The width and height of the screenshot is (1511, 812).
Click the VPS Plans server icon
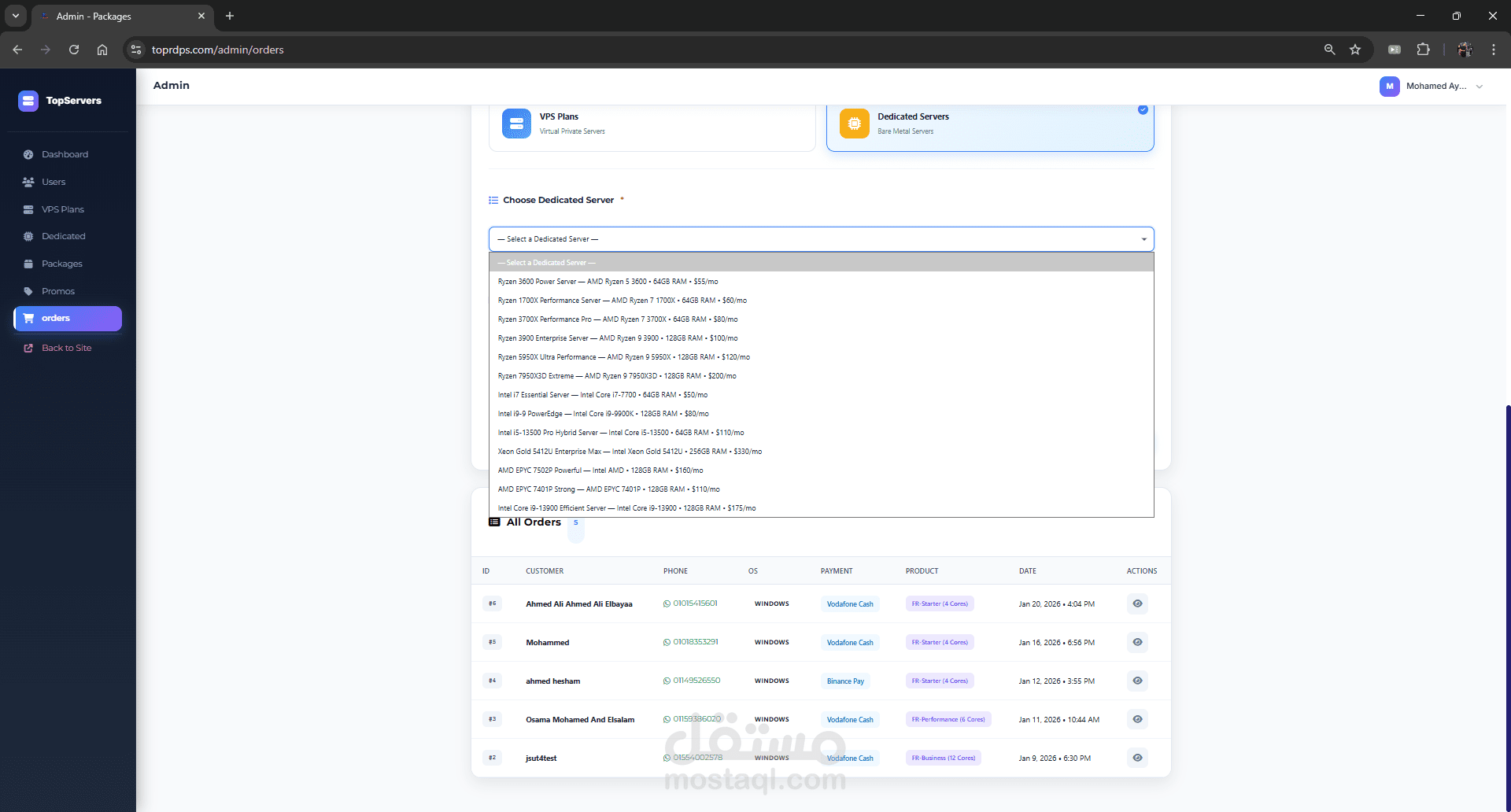tap(516, 124)
